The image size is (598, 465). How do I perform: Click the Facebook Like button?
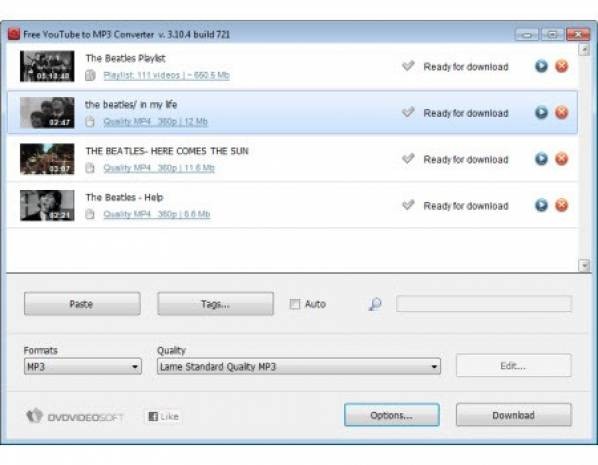coord(164,417)
